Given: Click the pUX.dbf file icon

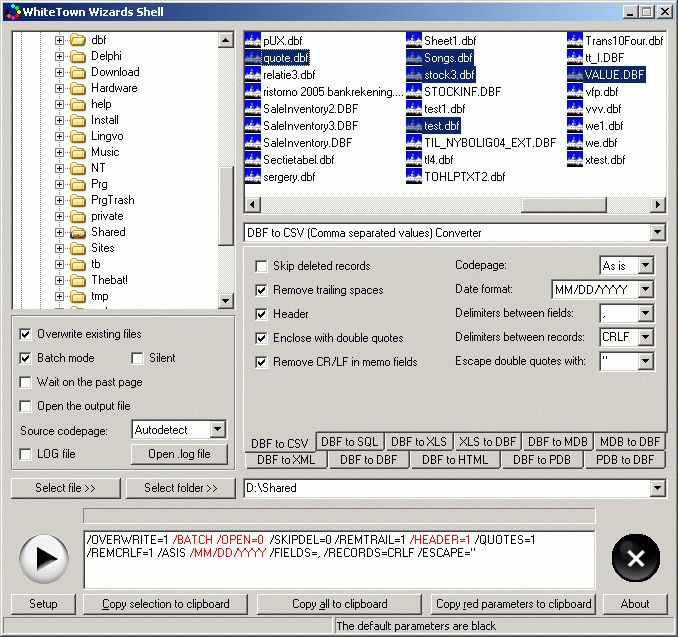Looking at the screenshot, I should click(x=253, y=41).
